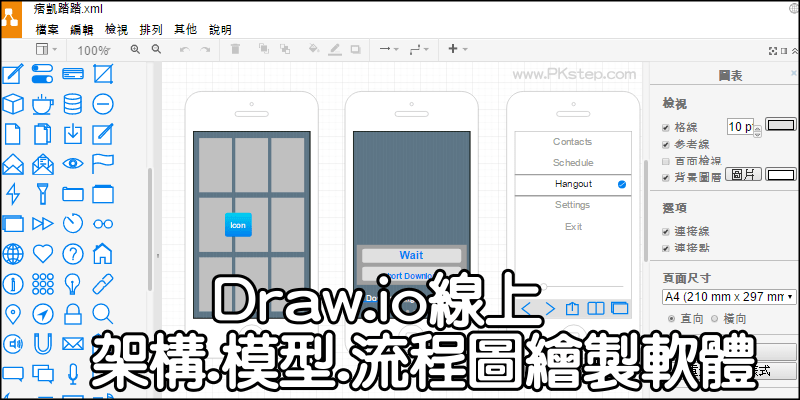Open the background color swatch
Viewport: 800px width, 400px height.
[x=781, y=175]
